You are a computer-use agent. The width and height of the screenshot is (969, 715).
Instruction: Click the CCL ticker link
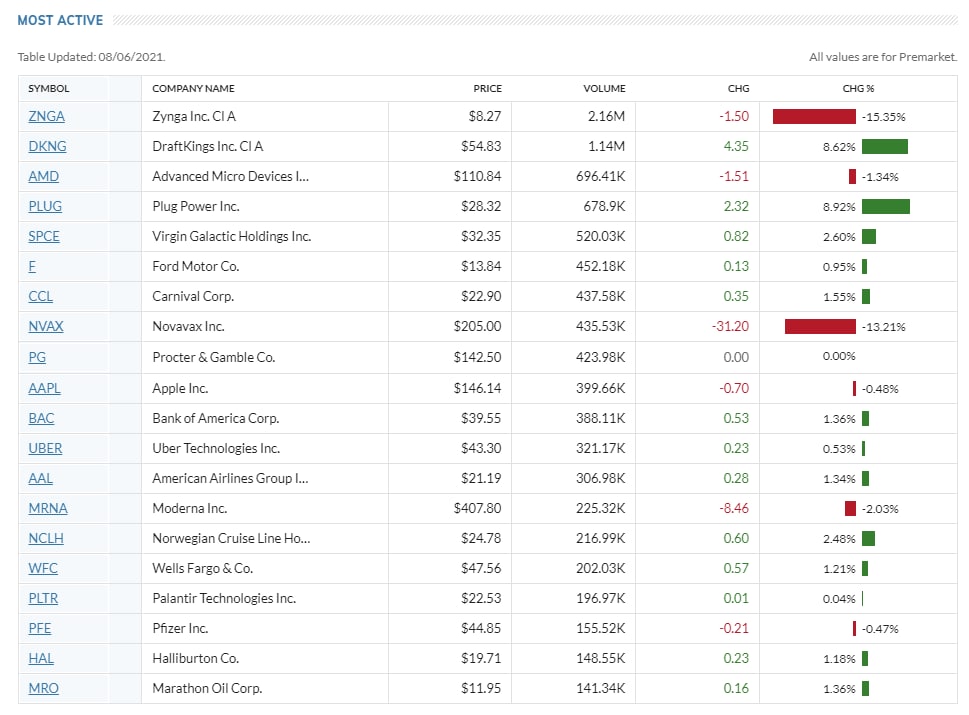point(41,297)
